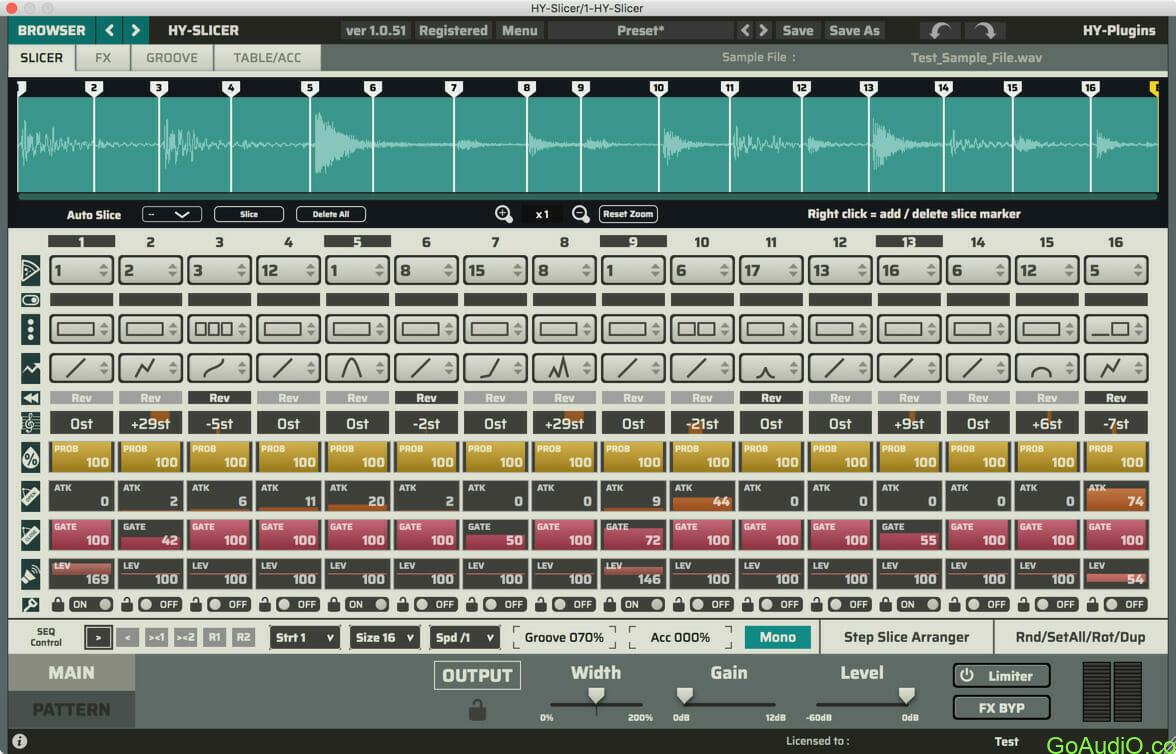This screenshot has height=754, width=1176.
Task: Click the zoom in magnifier icon
Action: pos(504,214)
